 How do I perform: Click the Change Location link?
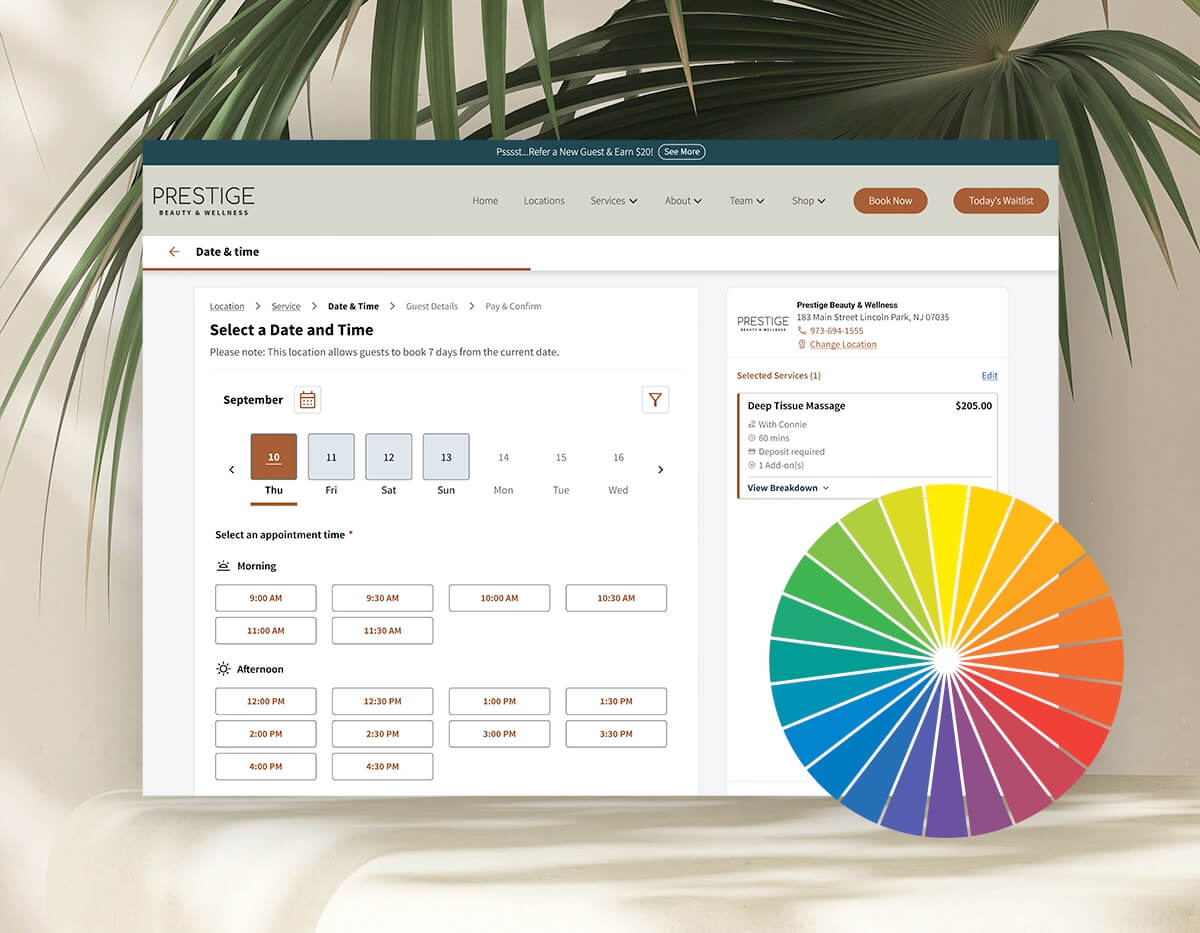[x=843, y=345]
